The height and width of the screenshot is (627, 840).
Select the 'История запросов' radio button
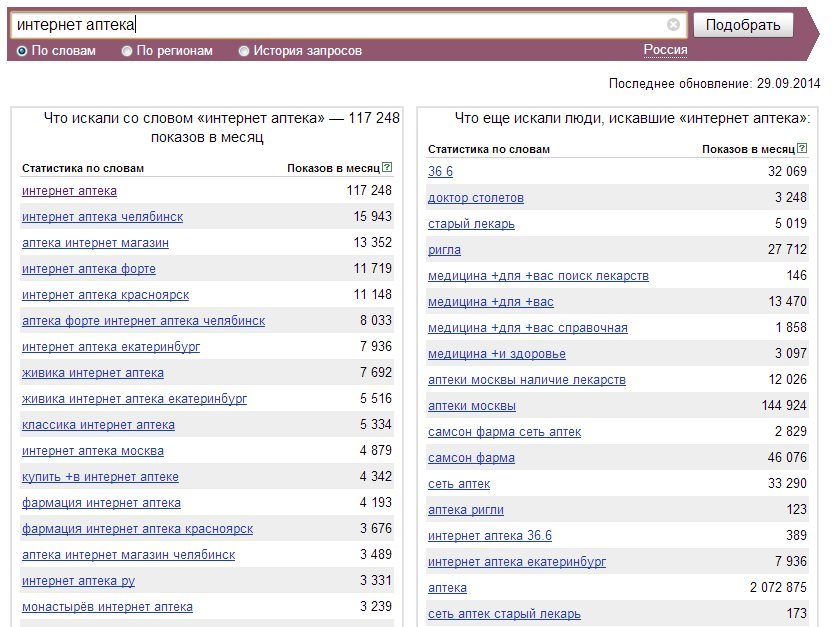click(x=244, y=51)
